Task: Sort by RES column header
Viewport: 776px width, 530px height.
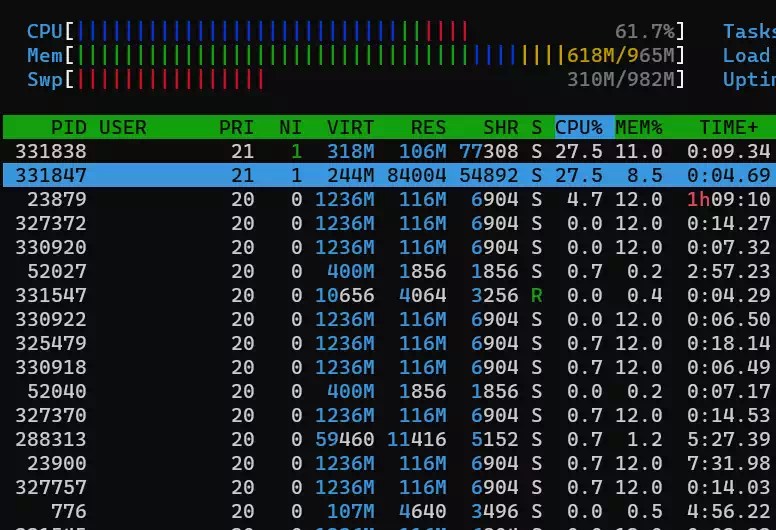Action: pos(429,128)
